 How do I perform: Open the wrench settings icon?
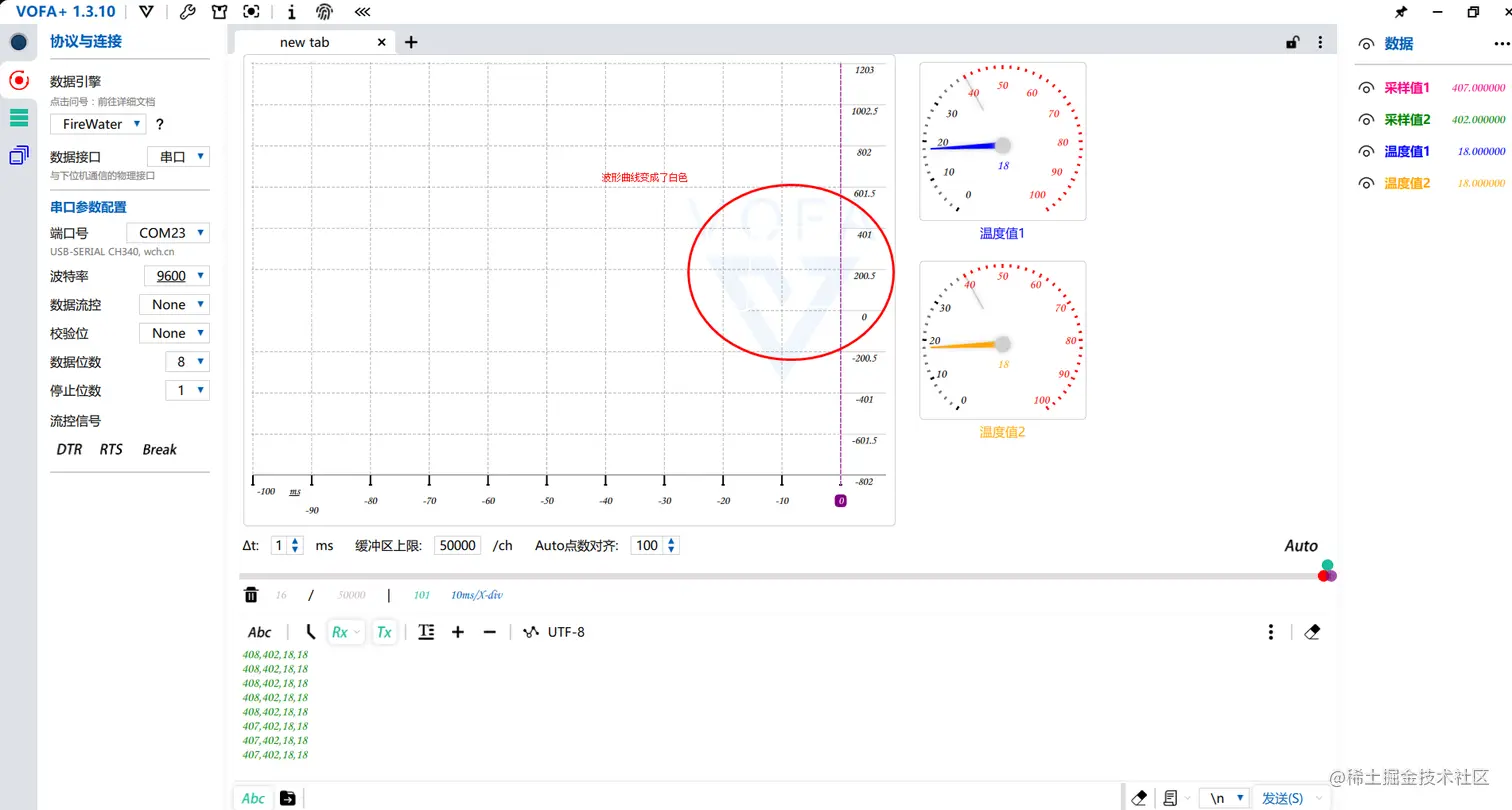(187, 12)
